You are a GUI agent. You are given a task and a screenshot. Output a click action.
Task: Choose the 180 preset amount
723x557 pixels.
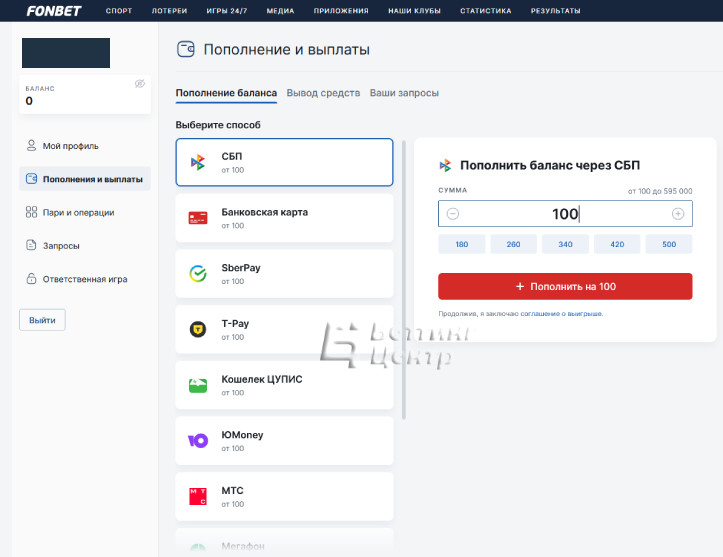[462, 244]
